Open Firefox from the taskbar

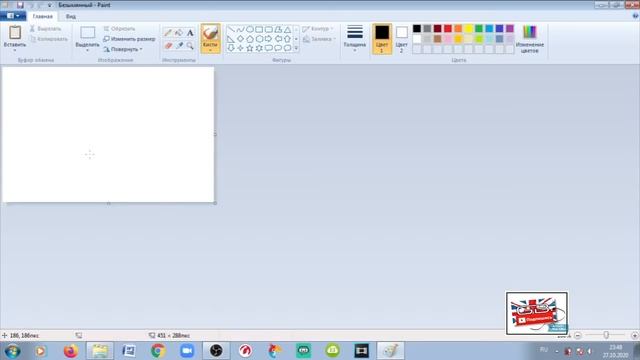[71, 351]
